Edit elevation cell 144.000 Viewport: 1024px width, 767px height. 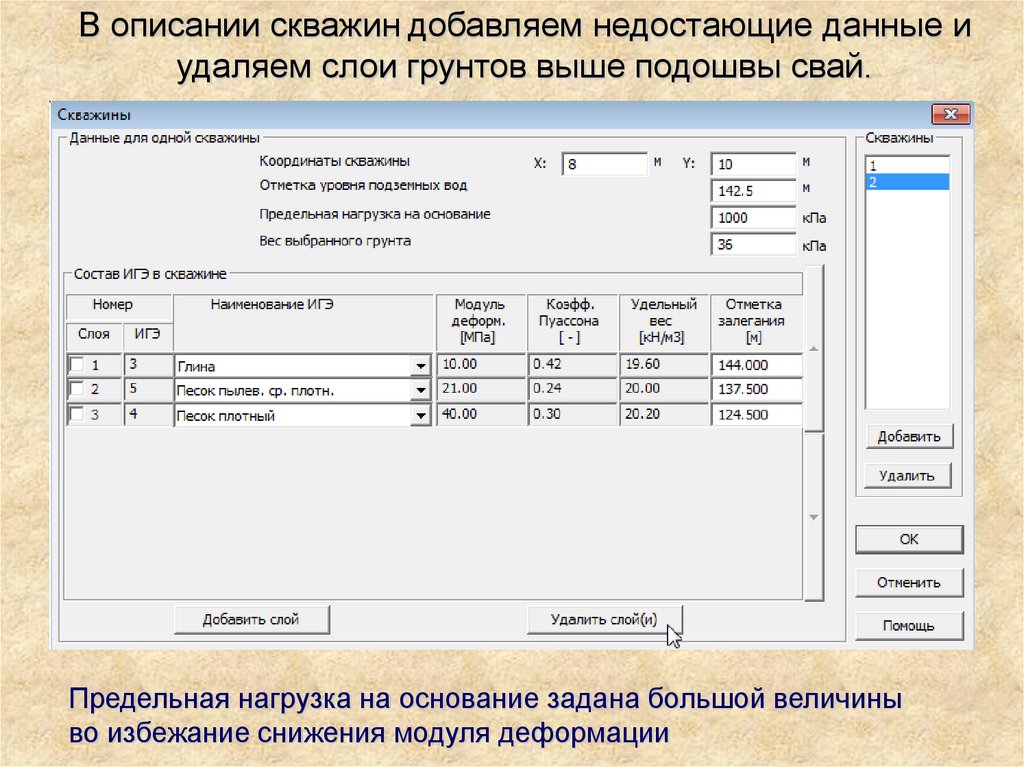757,365
